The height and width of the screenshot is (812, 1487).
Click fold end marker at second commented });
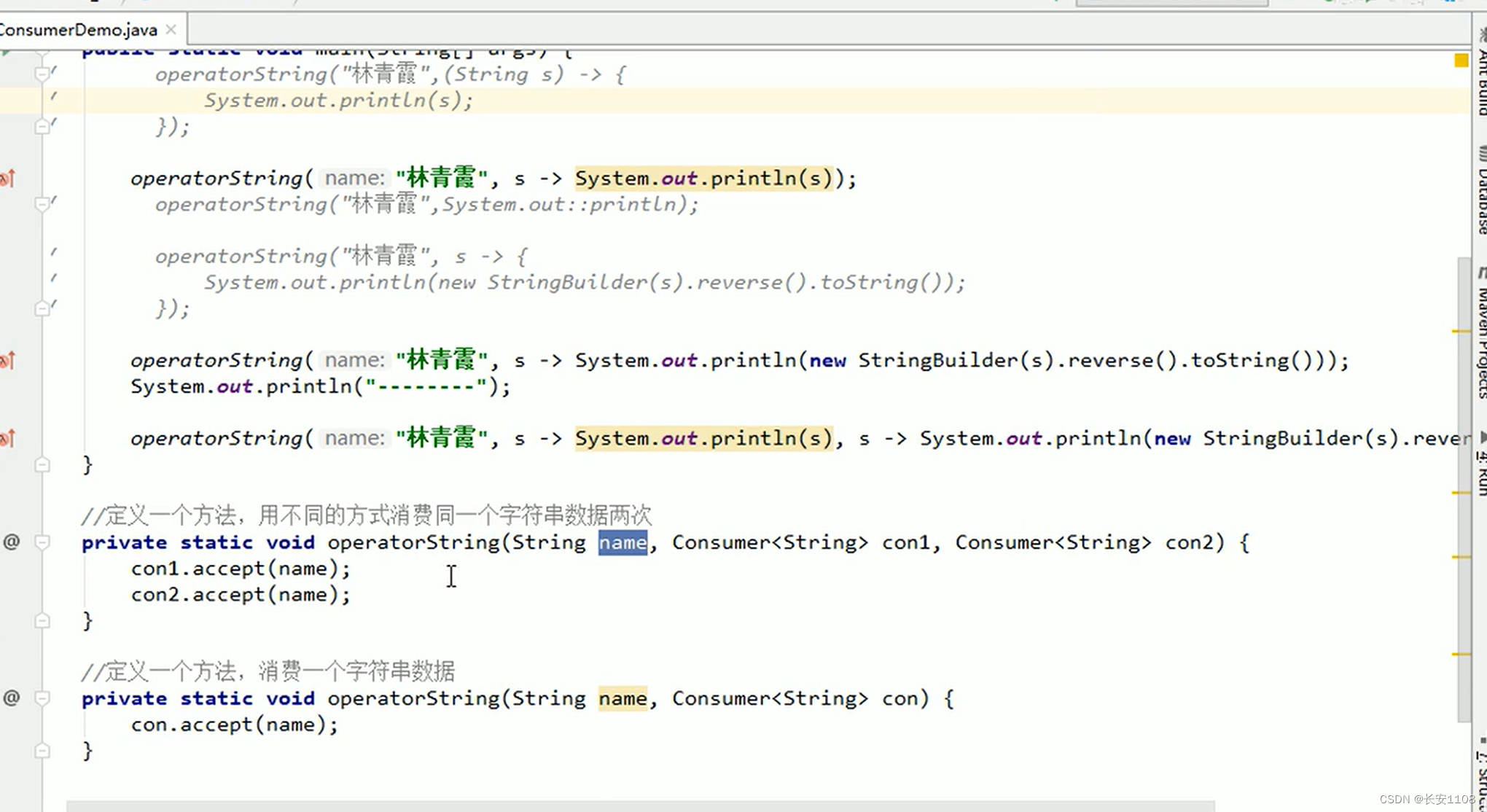point(42,308)
